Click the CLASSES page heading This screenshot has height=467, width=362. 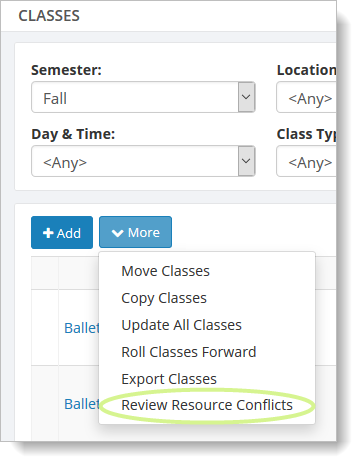49,16
